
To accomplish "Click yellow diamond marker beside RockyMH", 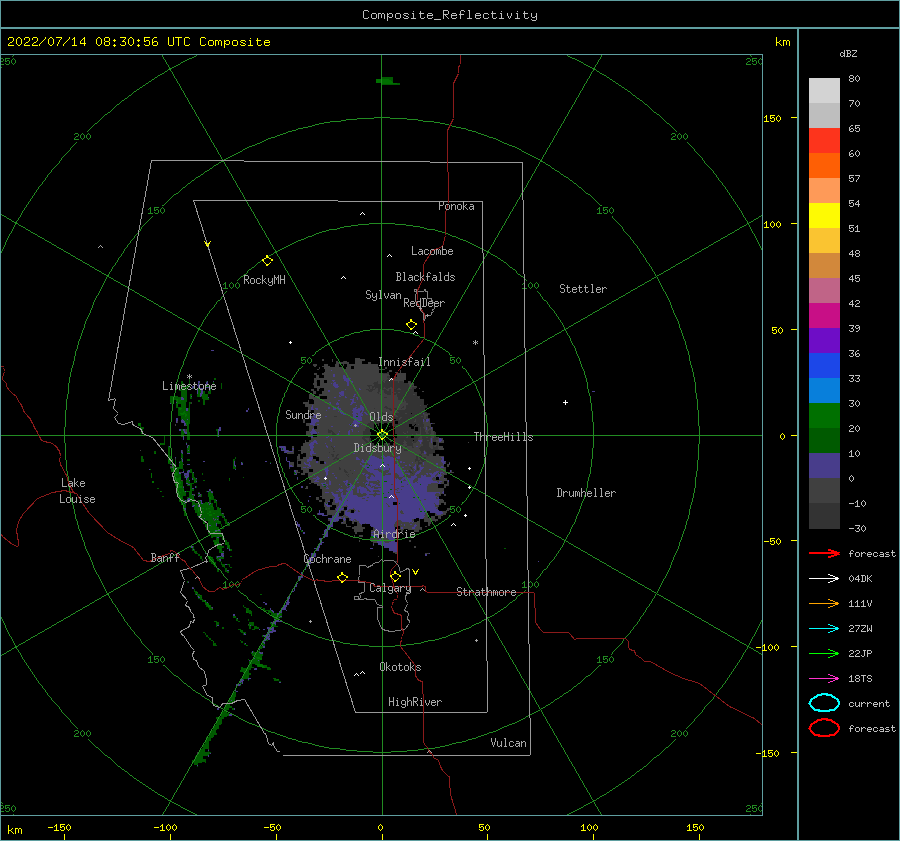I will pos(267,261).
